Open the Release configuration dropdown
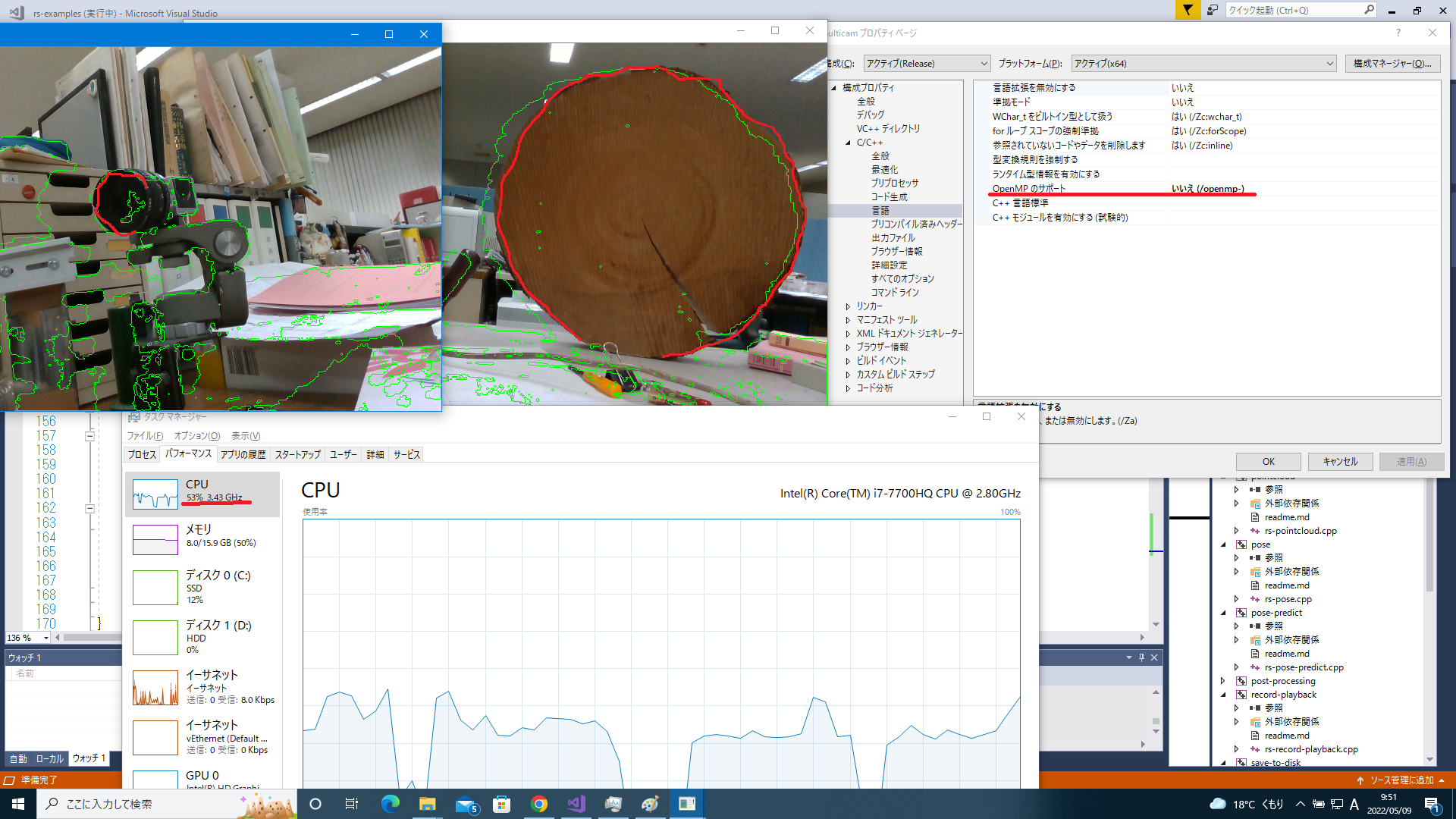The height and width of the screenshot is (819, 1456). point(927,64)
